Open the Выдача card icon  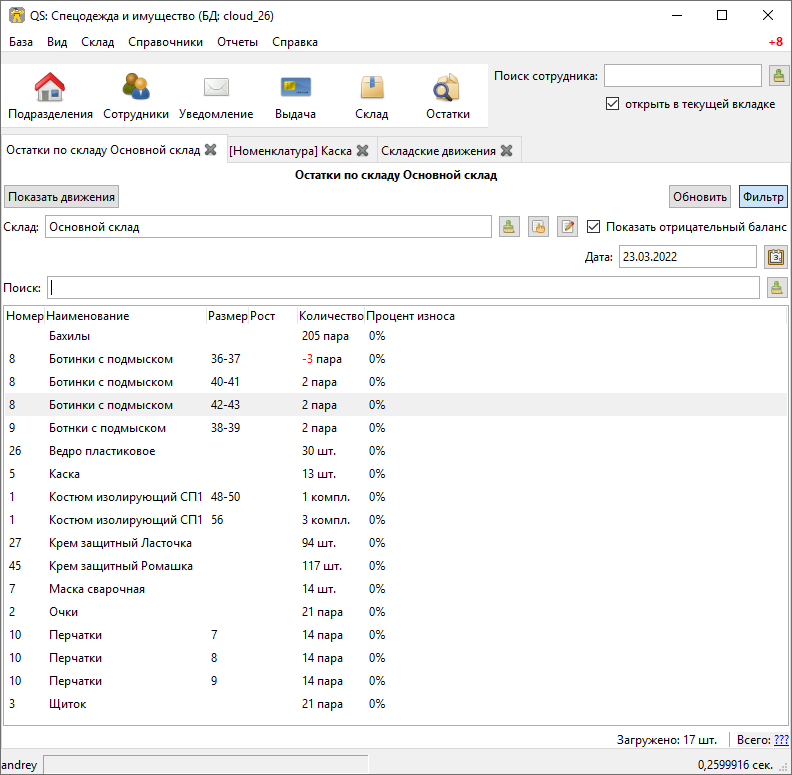coord(295,87)
